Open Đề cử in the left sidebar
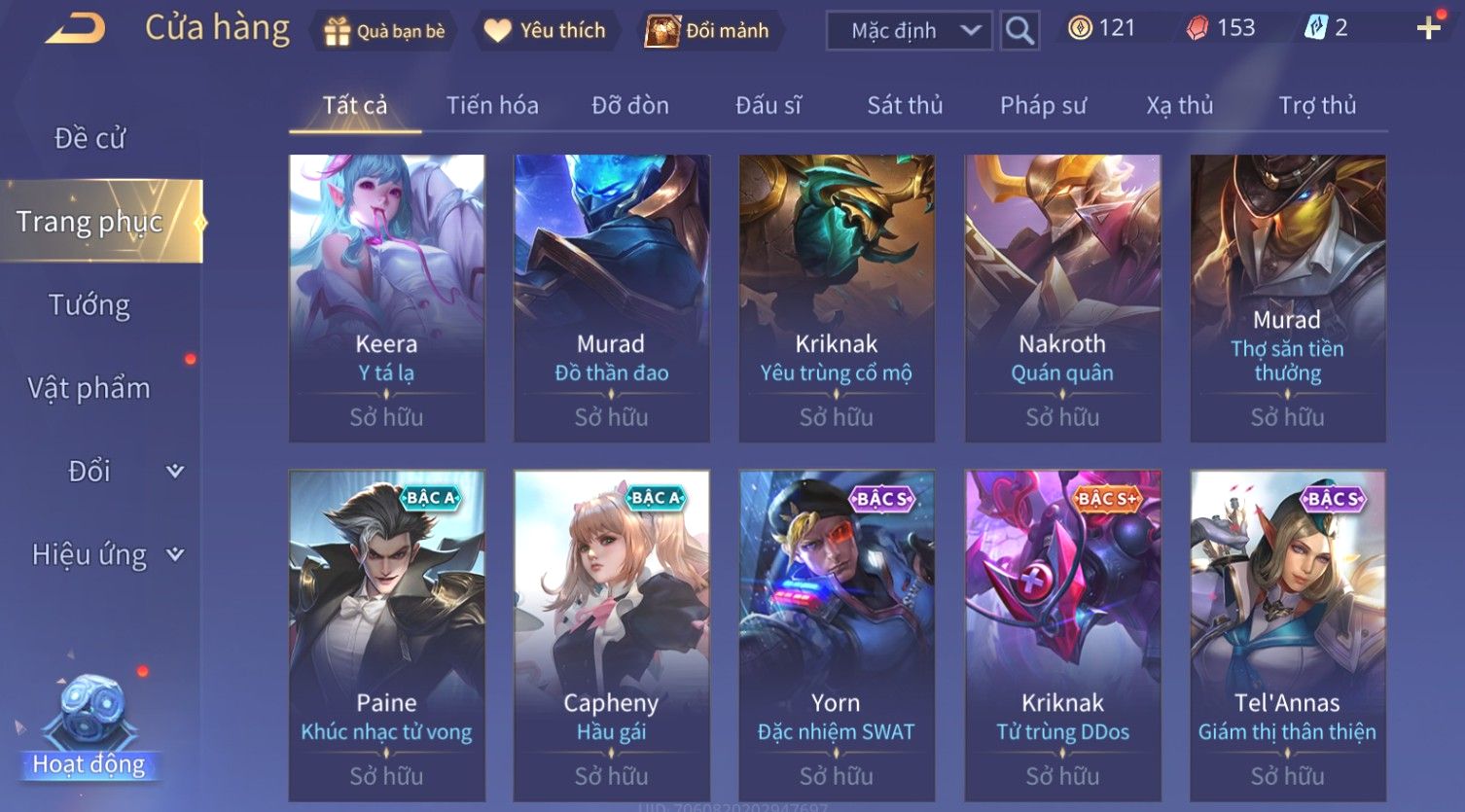 coord(89,139)
